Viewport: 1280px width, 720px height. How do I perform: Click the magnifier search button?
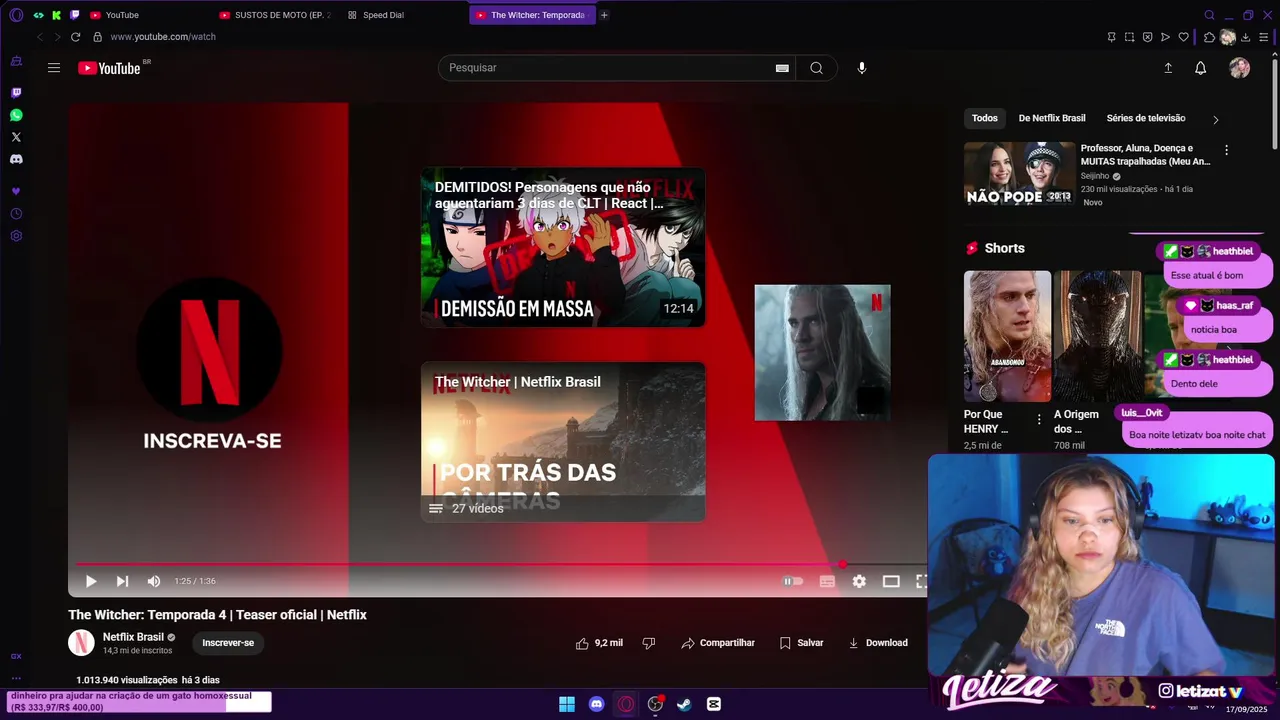tap(817, 68)
